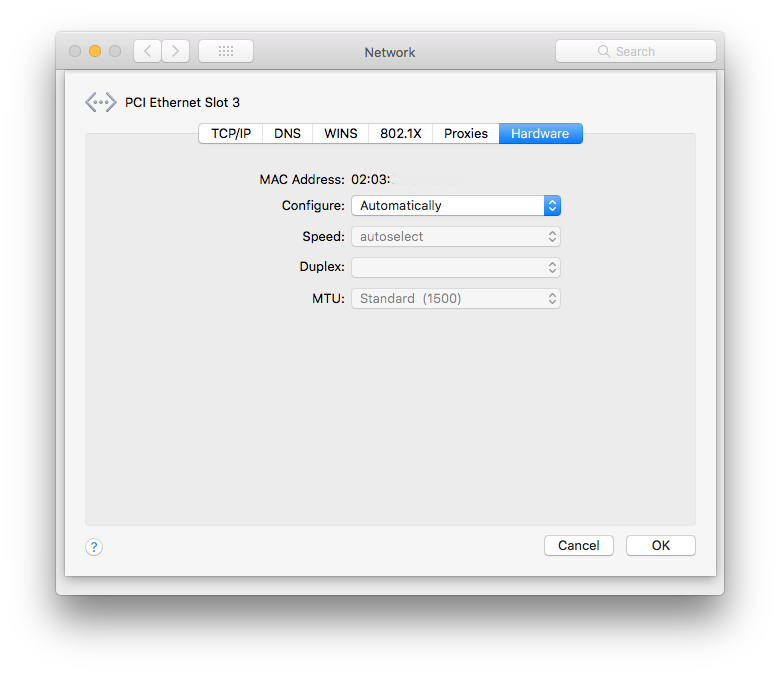
Task: Click the MTU label
Action: tap(328, 298)
